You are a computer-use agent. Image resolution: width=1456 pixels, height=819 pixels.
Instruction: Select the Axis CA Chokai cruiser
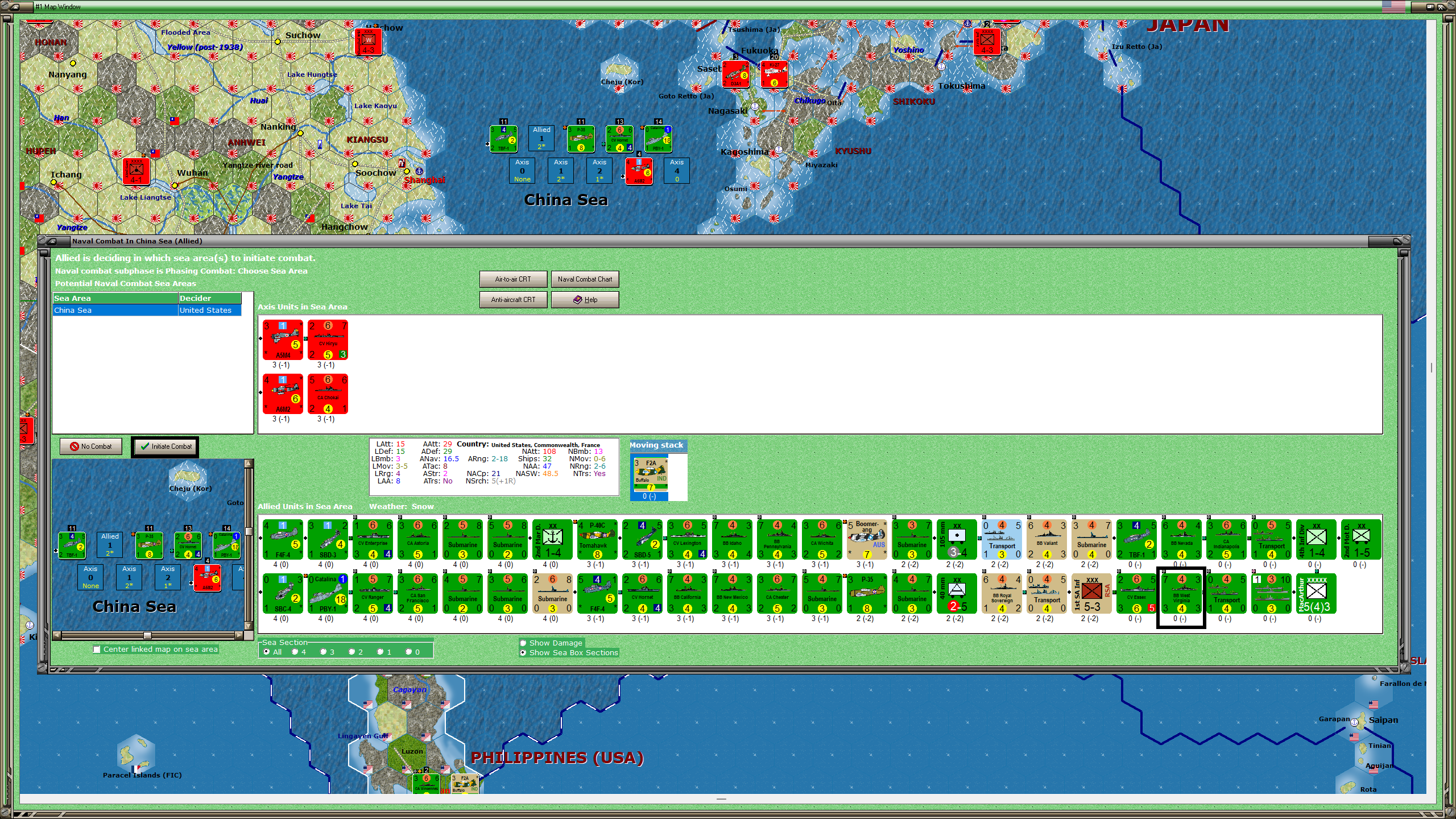pyautogui.click(x=328, y=394)
